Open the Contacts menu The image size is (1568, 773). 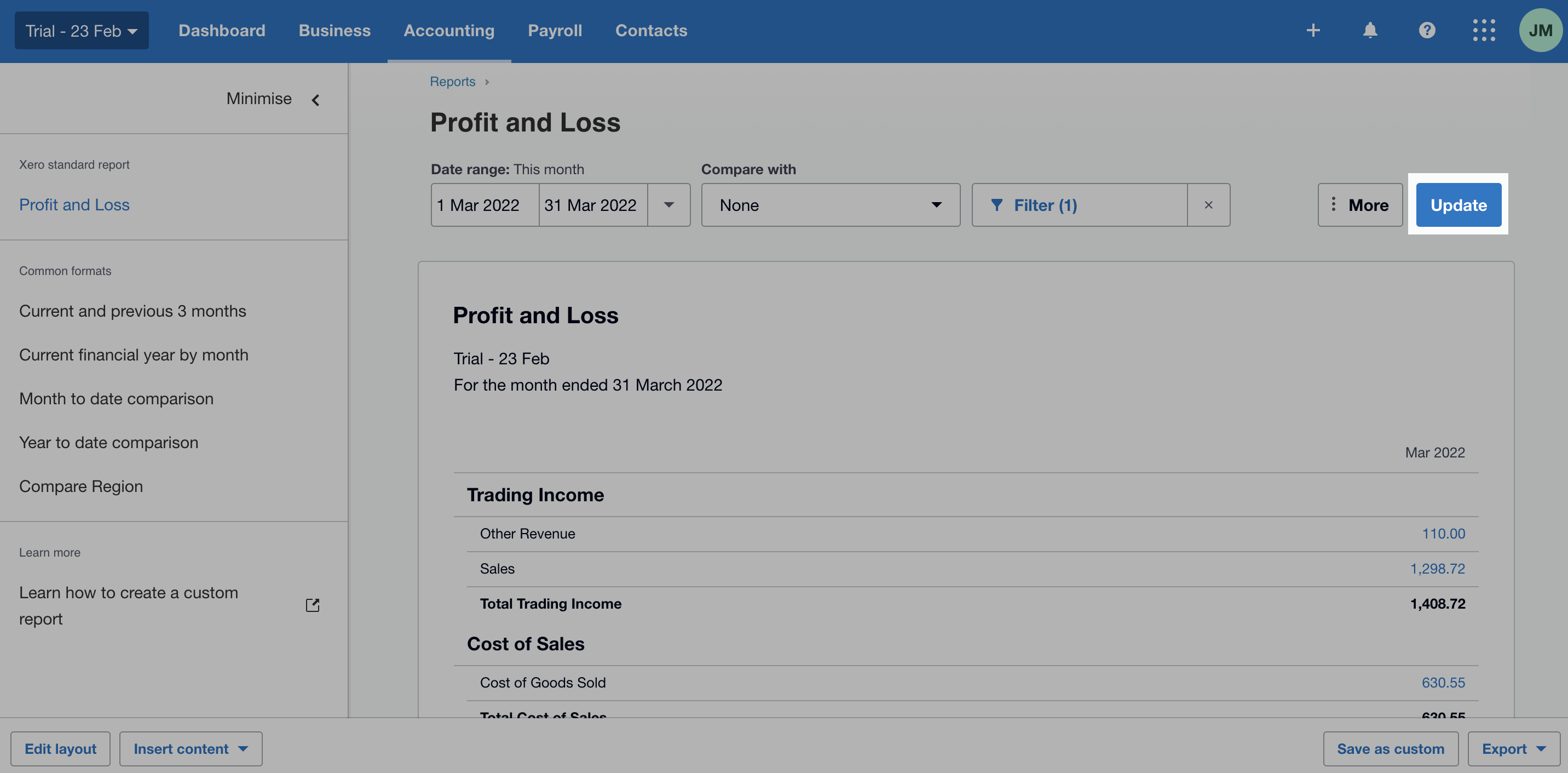click(651, 31)
